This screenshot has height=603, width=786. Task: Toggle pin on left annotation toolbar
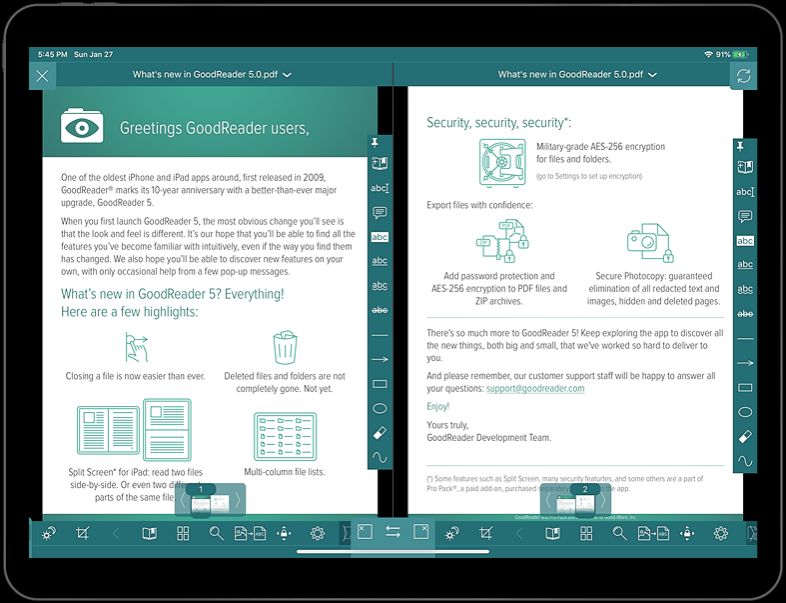380,144
